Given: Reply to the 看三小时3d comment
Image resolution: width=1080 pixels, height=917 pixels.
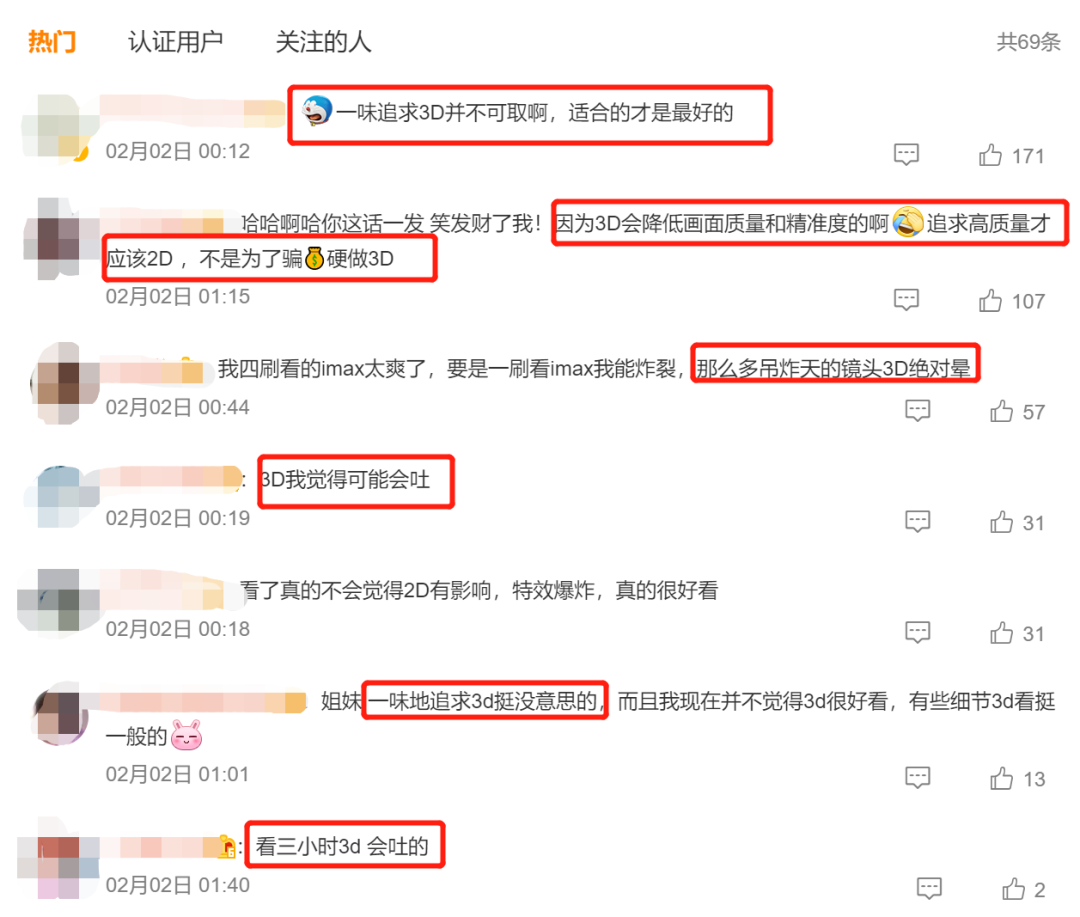Looking at the screenshot, I should (x=929, y=889).
